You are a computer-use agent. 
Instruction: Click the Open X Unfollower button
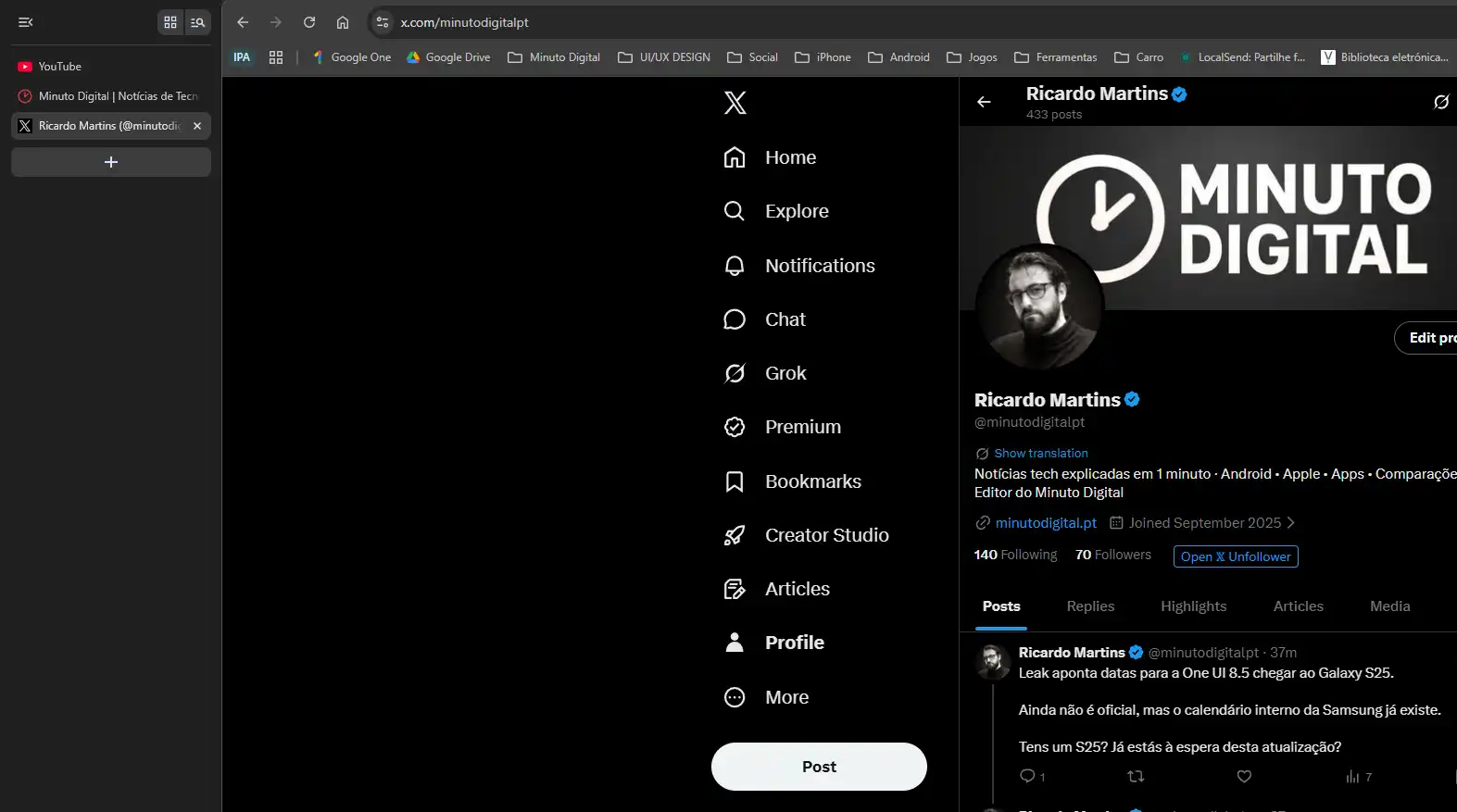point(1236,556)
